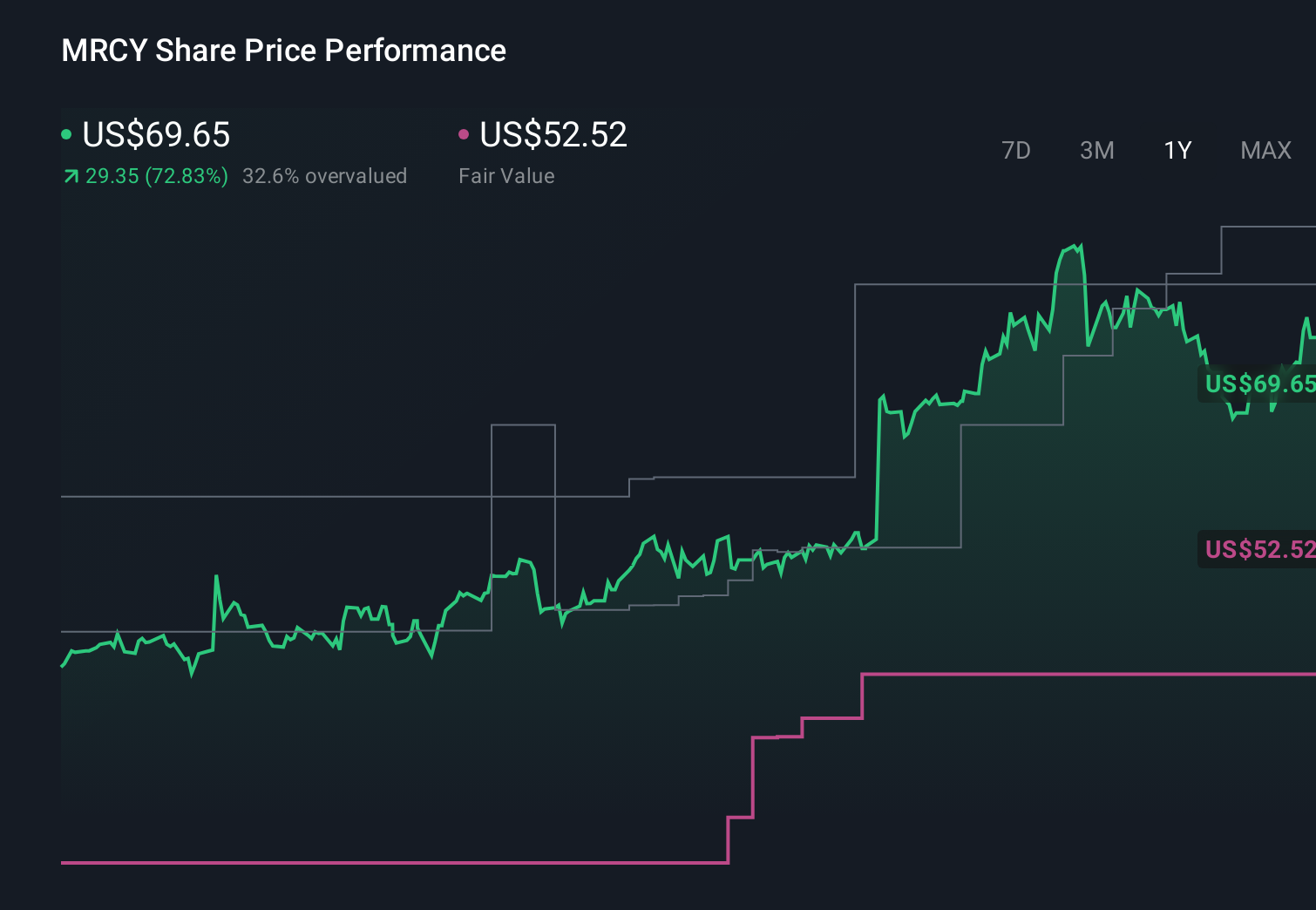Click the 29.35 (72.83%) gain figure
The width and height of the screenshot is (1316, 910).
(x=155, y=176)
